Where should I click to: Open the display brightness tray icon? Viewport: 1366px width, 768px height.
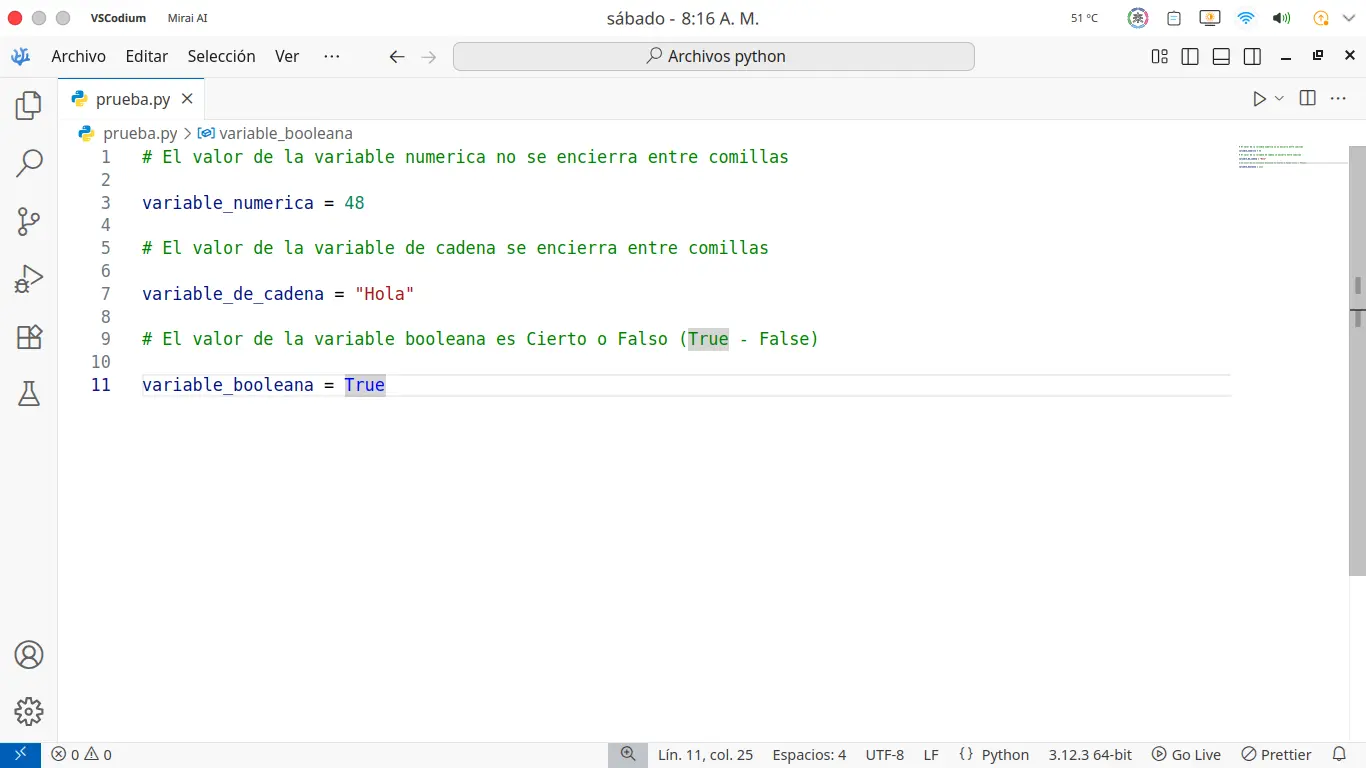tap(1210, 18)
